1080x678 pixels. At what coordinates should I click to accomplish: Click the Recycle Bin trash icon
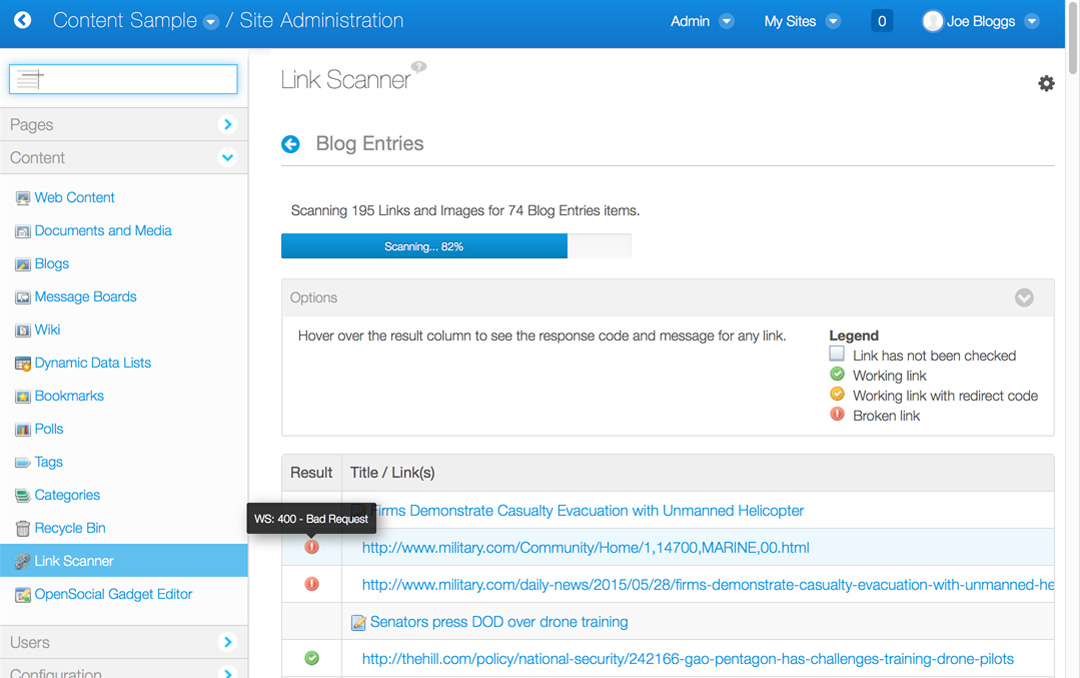coord(23,528)
